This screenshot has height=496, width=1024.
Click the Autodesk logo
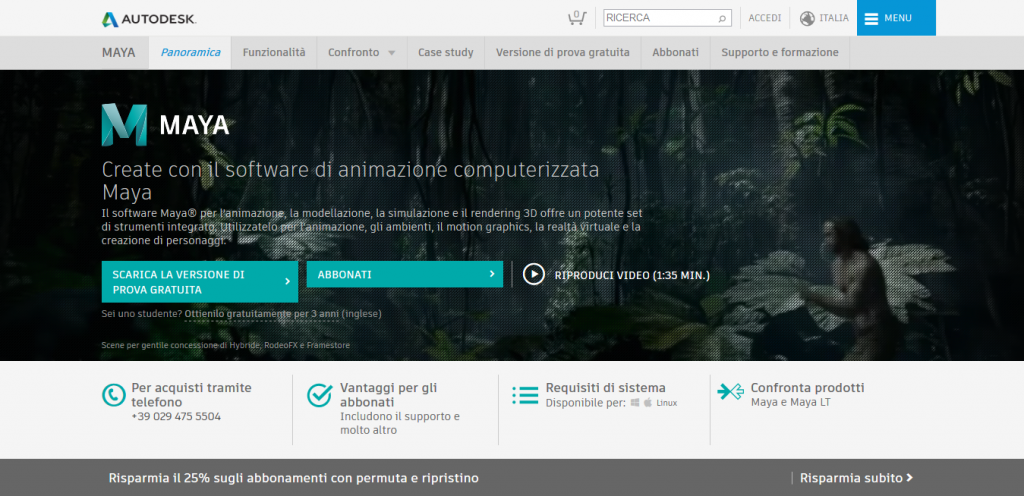149,19
